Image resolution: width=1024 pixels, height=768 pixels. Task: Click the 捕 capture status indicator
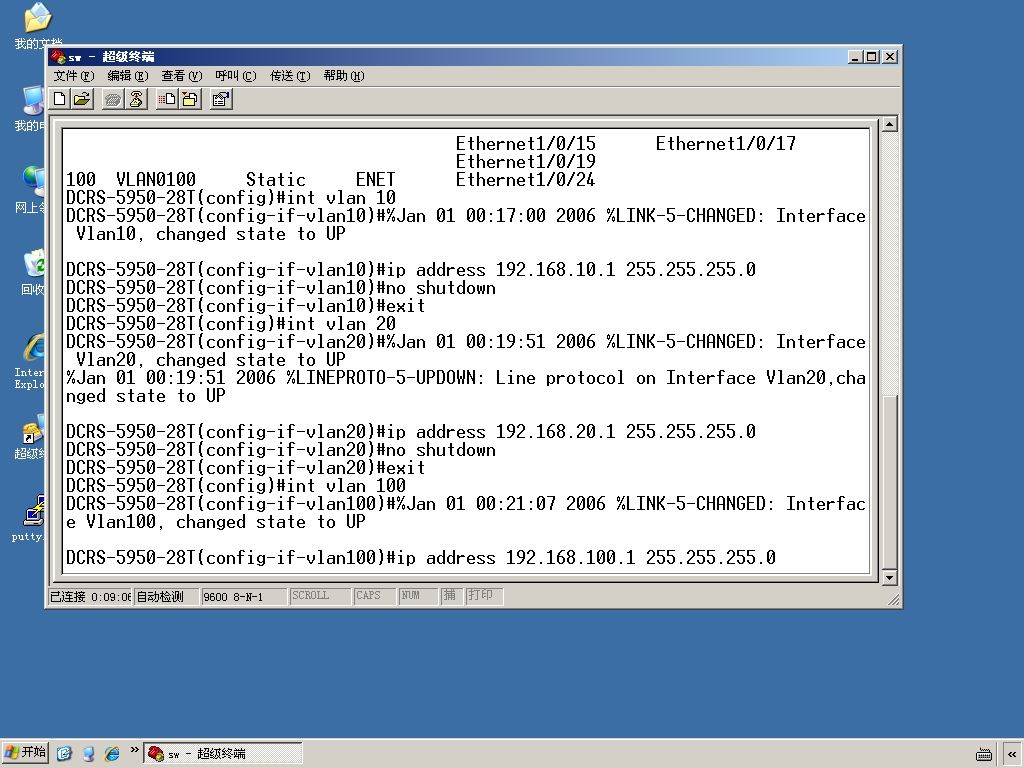click(451, 596)
